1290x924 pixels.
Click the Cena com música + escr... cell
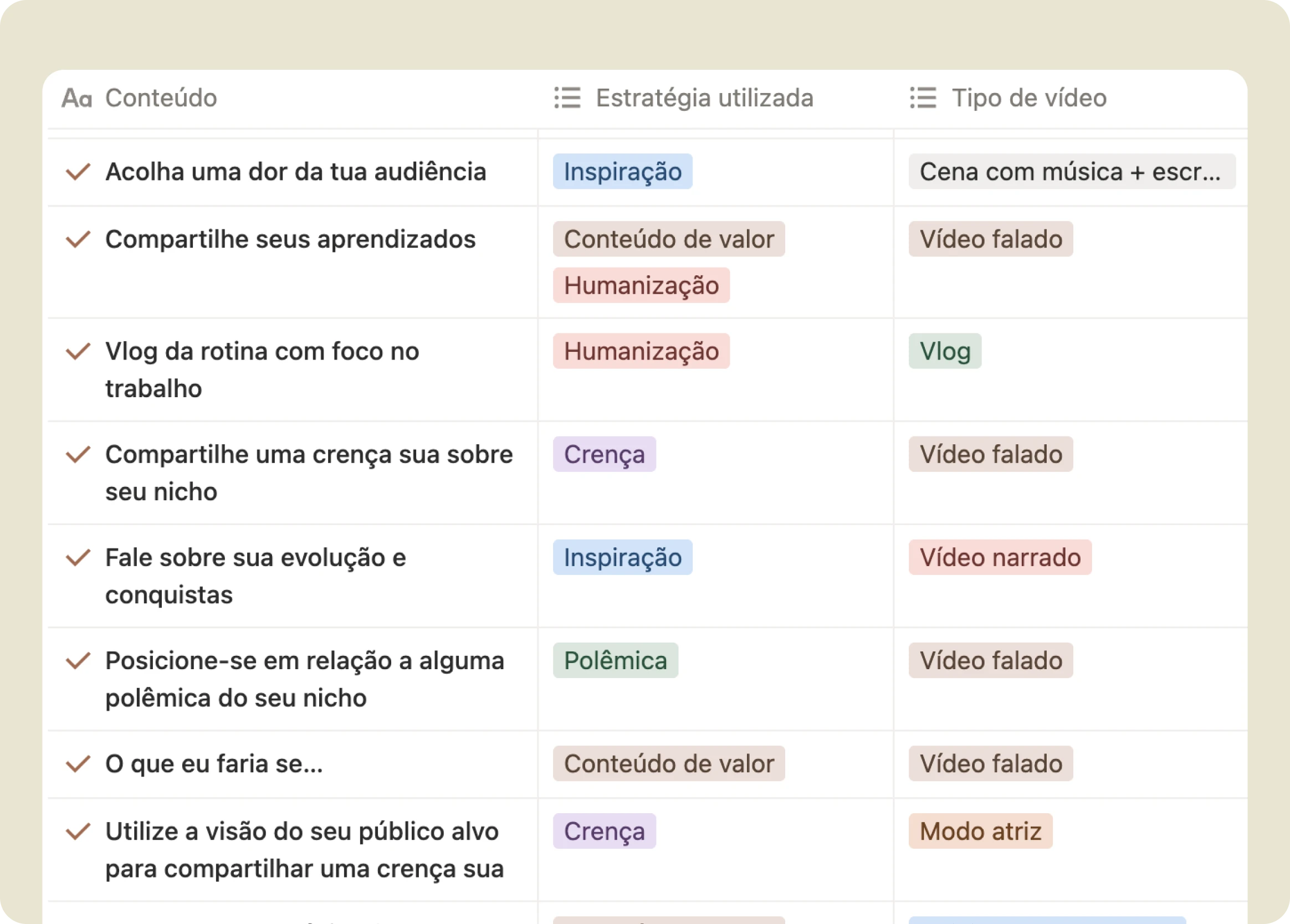(x=1072, y=172)
